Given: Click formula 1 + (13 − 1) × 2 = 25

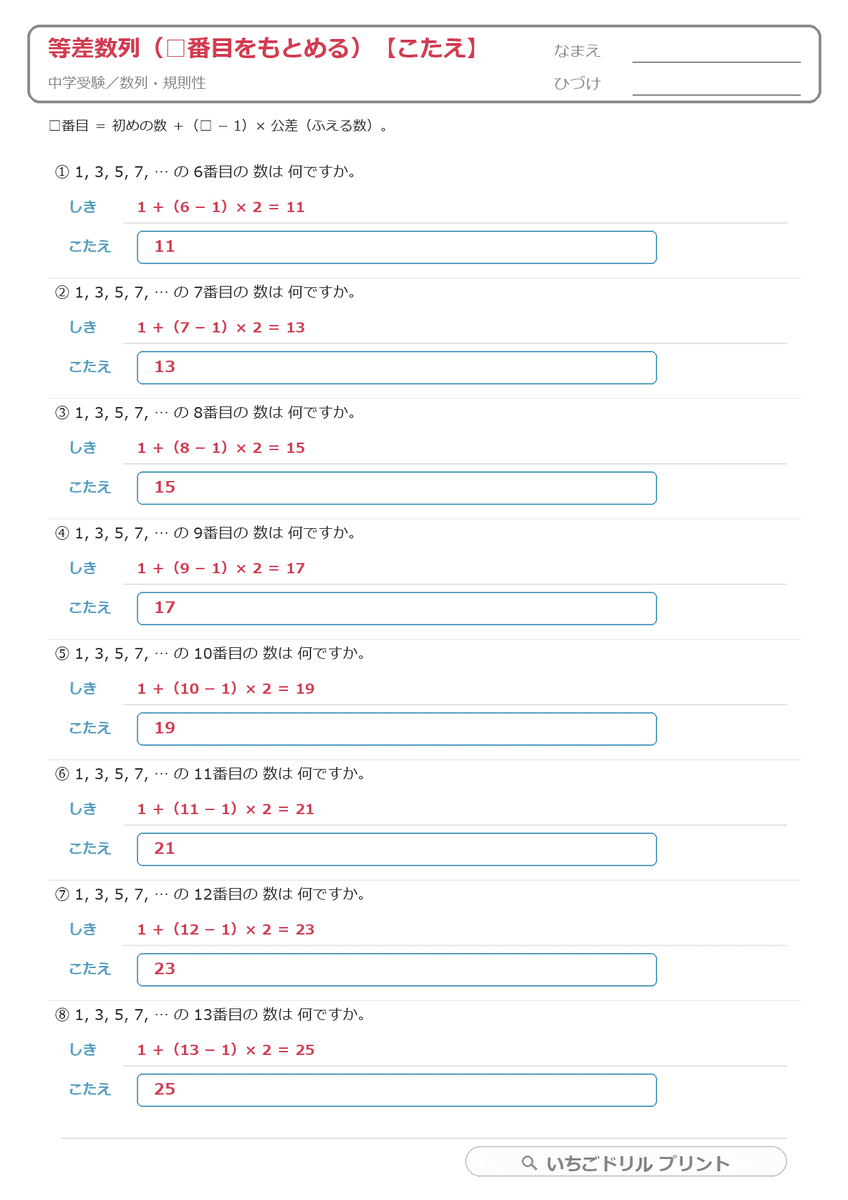Looking at the screenshot, I should tap(226, 1050).
